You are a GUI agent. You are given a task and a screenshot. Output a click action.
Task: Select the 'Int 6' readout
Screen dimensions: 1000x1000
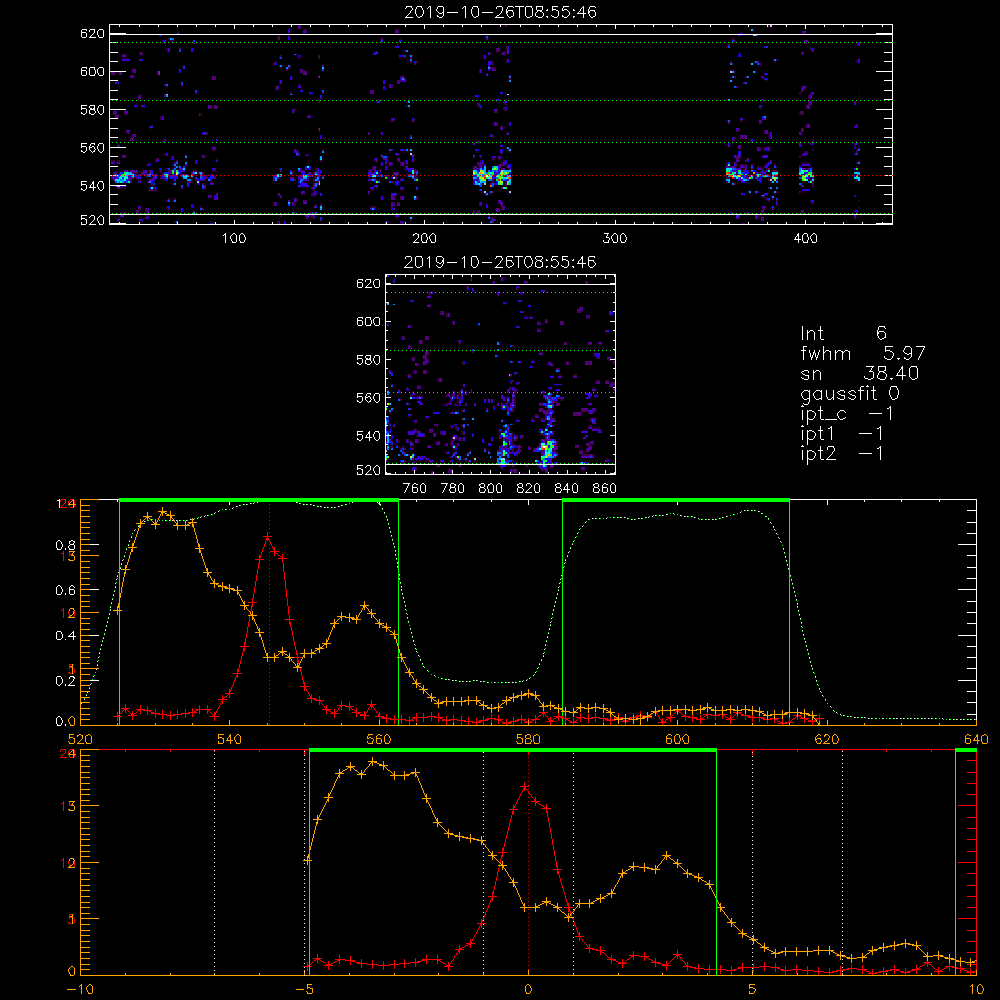tap(843, 333)
